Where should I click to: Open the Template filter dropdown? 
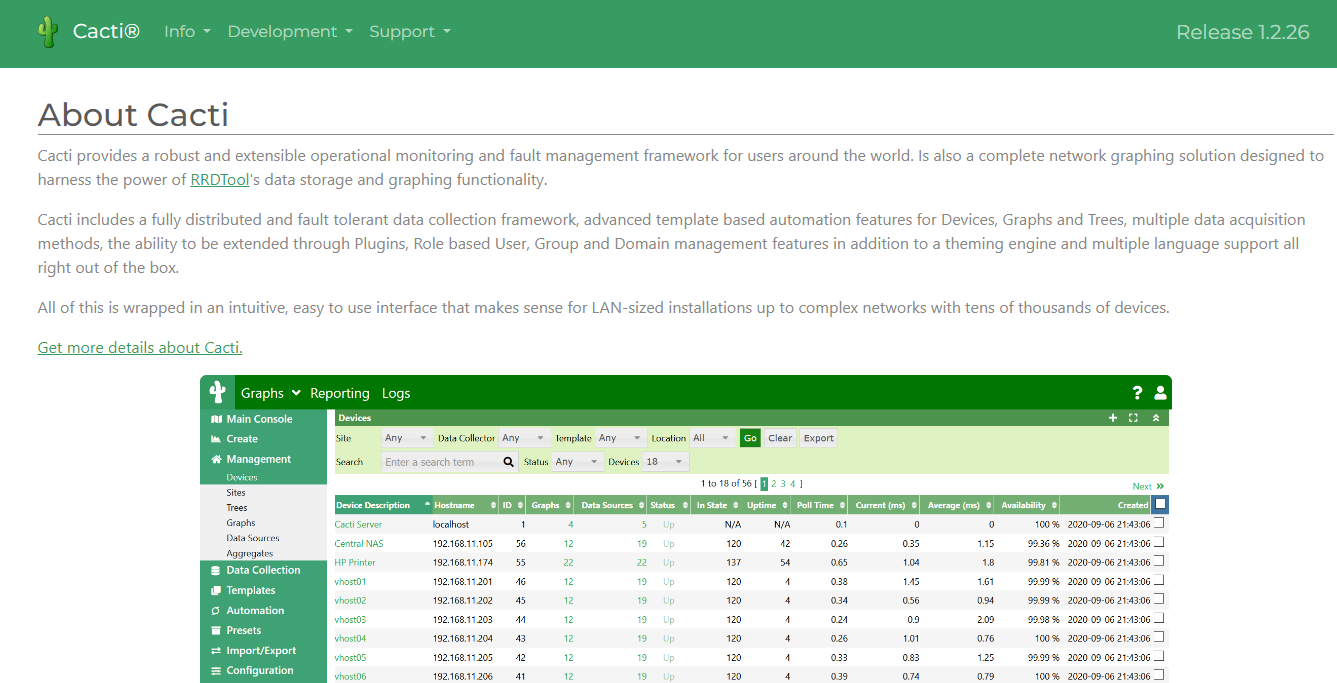click(x=620, y=438)
